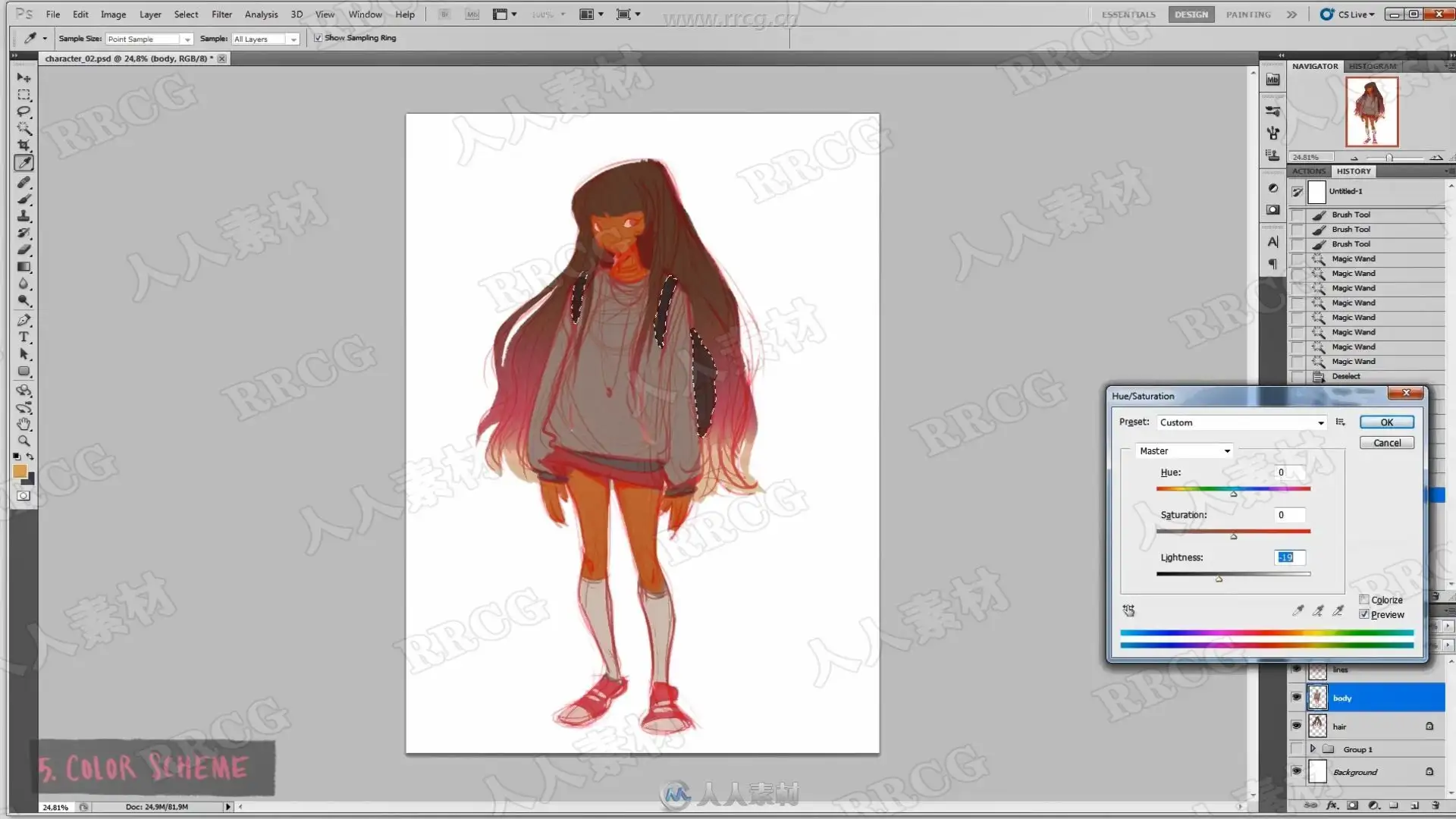This screenshot has width=1456, height=819.
Task: Uncheck the Preview checkbox
Action: [1364, 614]
